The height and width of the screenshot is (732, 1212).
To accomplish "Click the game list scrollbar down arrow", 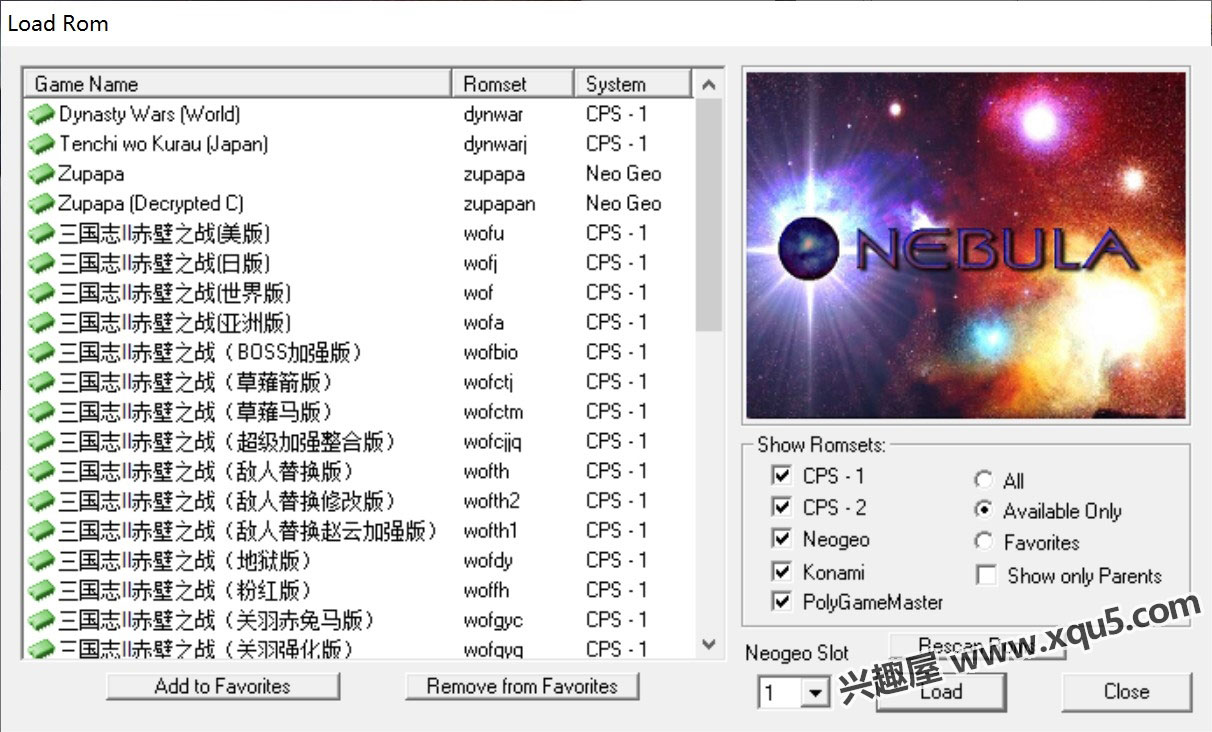I will coord(709,644).
